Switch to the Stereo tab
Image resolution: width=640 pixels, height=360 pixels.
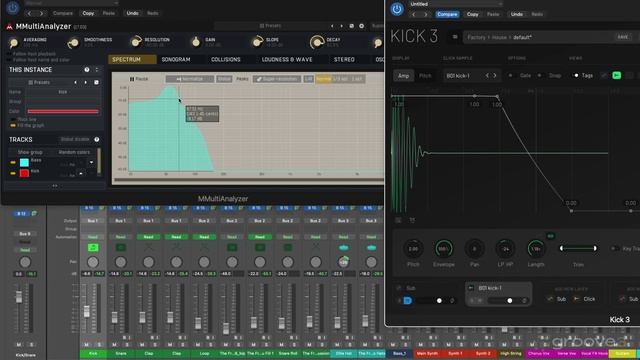pyautogui.click(x=344, y=60)
